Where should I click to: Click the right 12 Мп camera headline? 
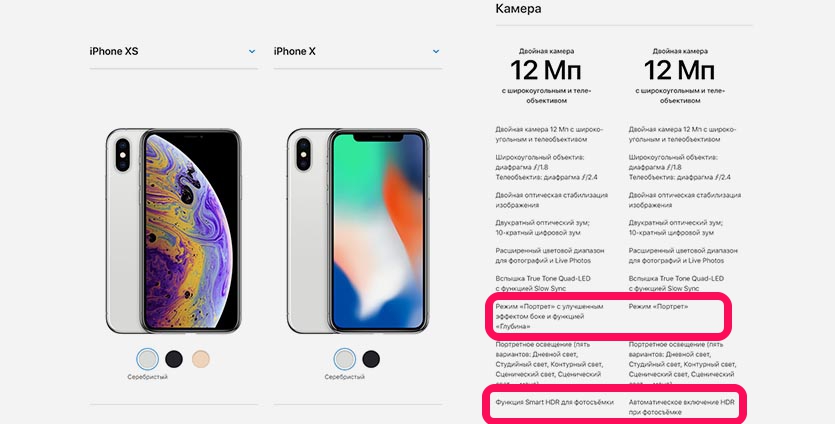pyautogui.click(x=680, y=70)
